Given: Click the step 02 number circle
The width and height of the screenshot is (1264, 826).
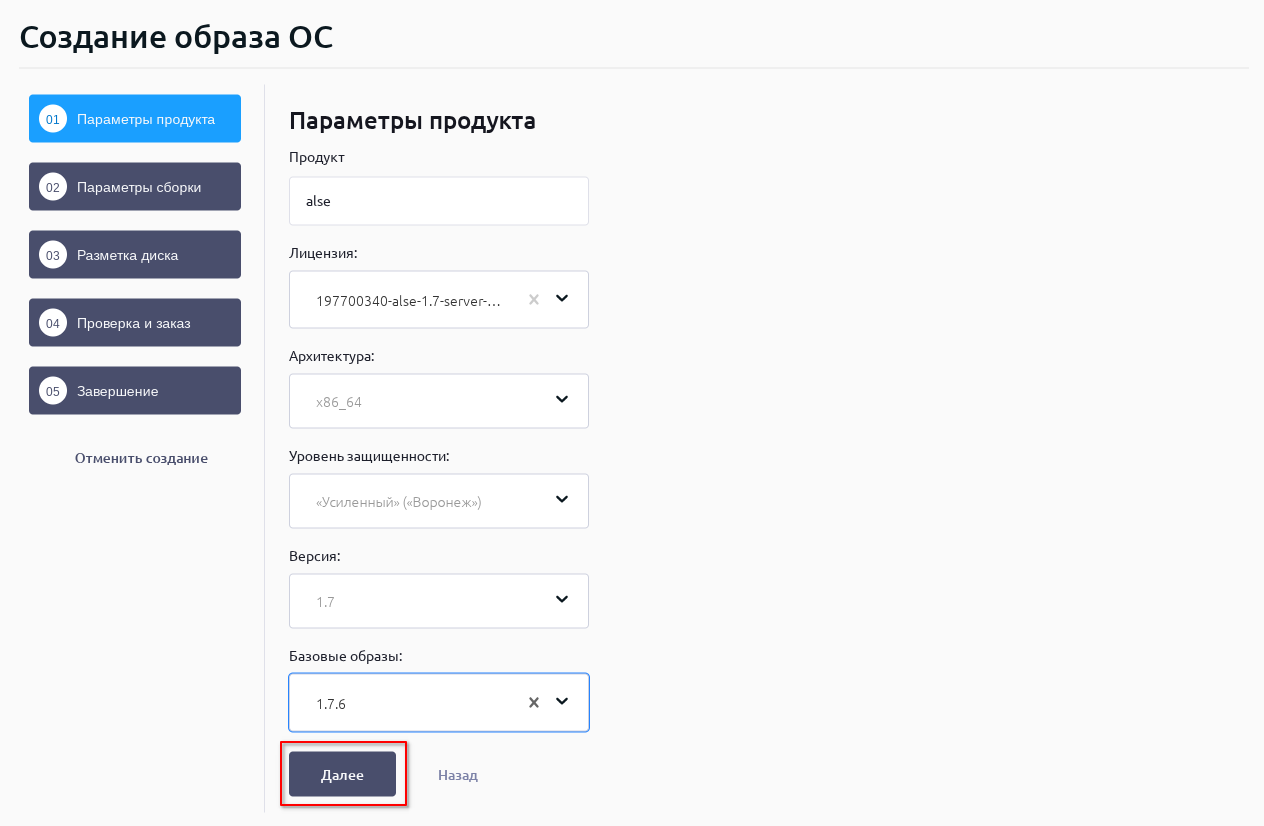Looking at the screenshot, I should (x=53, y=187).
